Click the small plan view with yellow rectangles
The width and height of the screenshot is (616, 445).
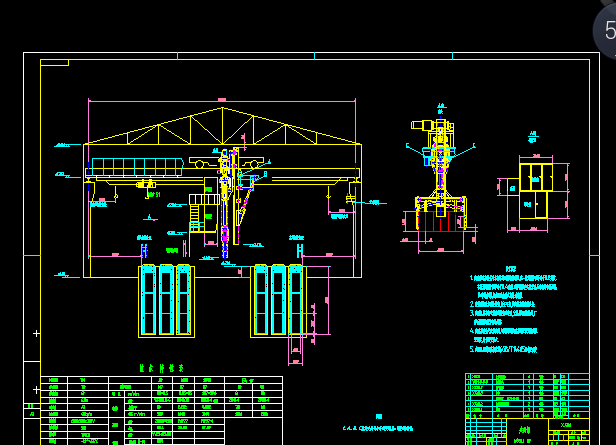tap(534, 192)
